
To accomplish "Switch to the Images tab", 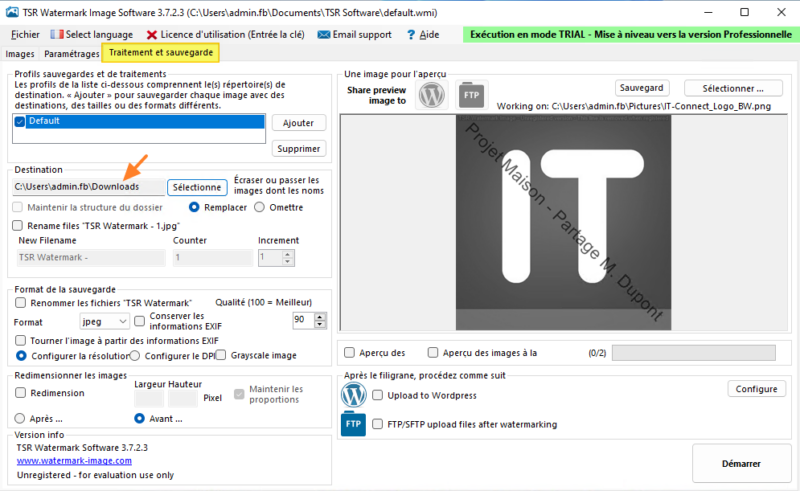I will (x=20, y=54).
